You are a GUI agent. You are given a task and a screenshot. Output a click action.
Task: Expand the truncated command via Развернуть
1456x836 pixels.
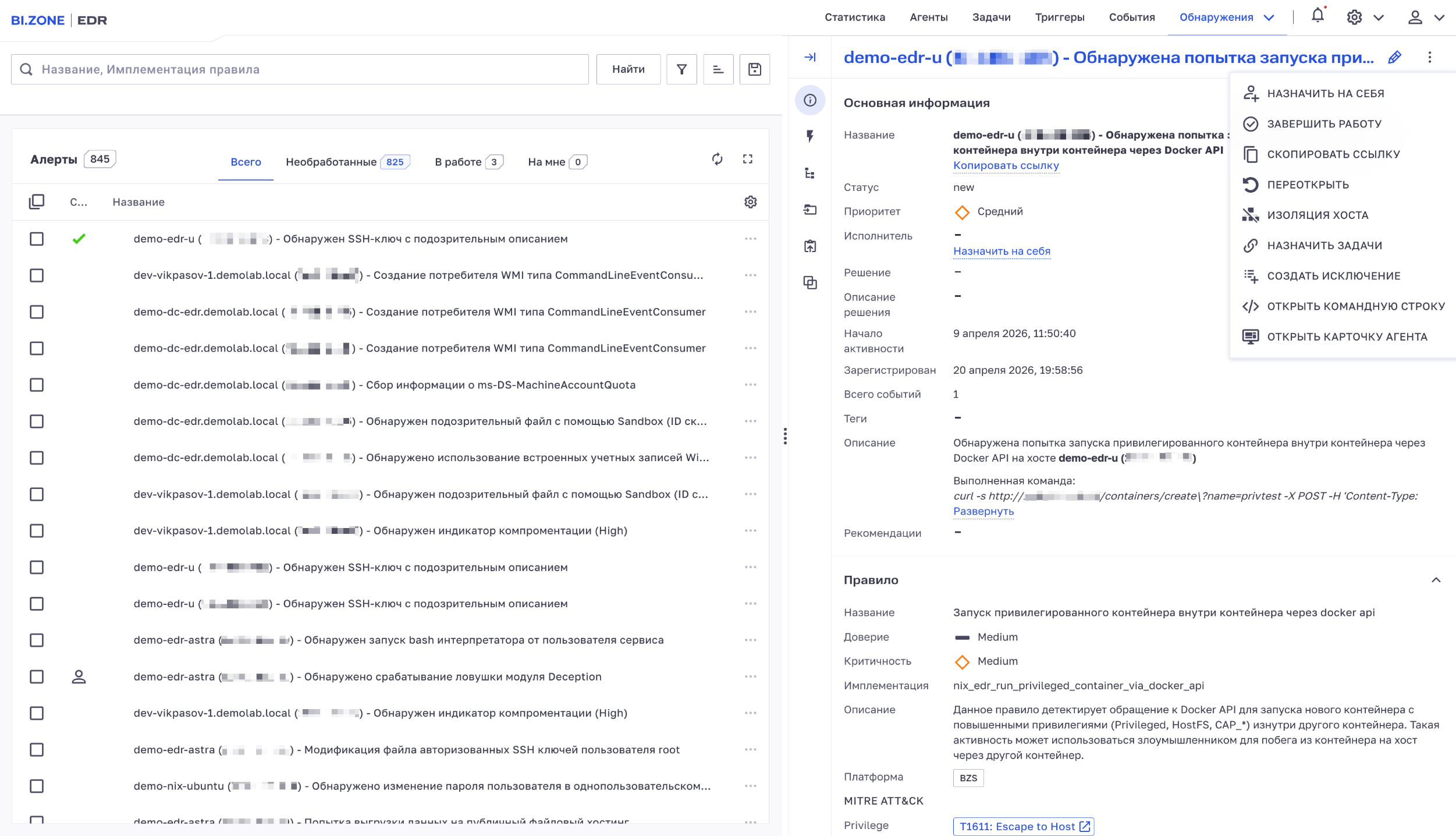point(983,511)
